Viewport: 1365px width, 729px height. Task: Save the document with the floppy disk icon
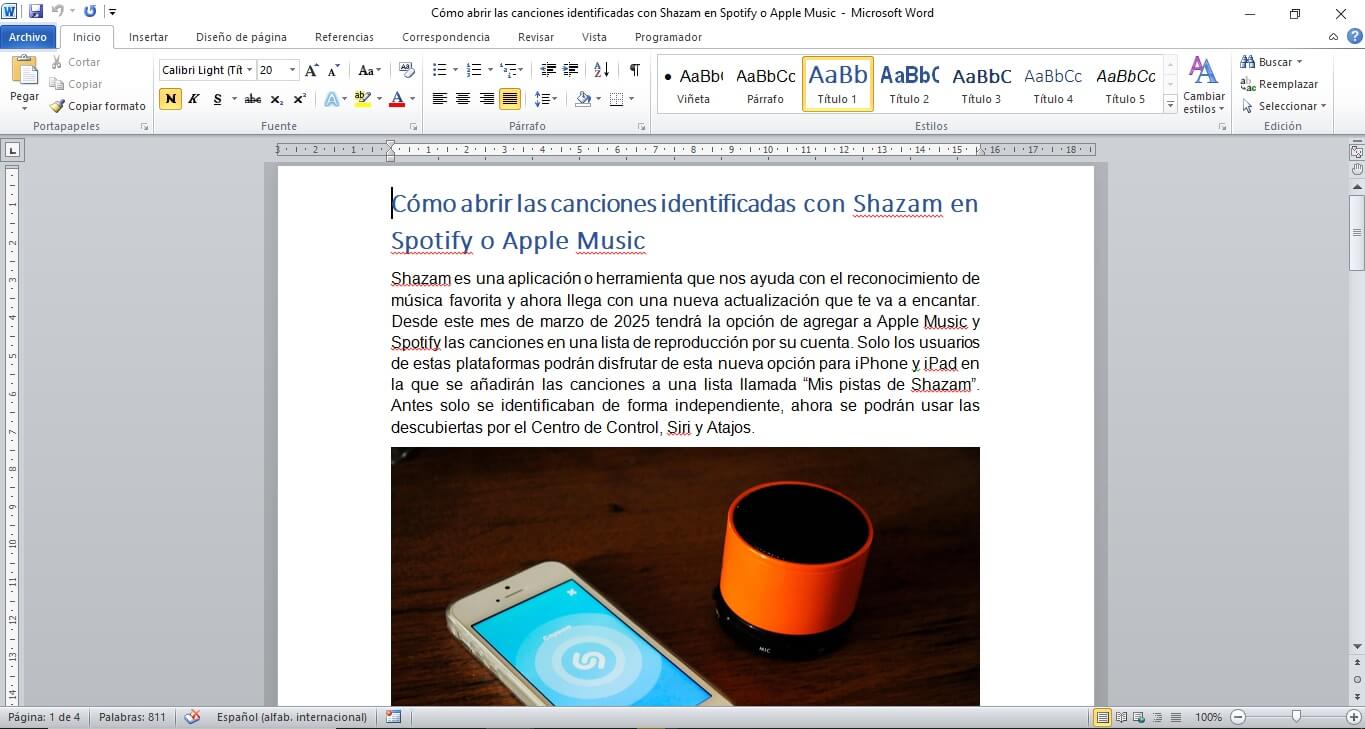click(36, 12)
